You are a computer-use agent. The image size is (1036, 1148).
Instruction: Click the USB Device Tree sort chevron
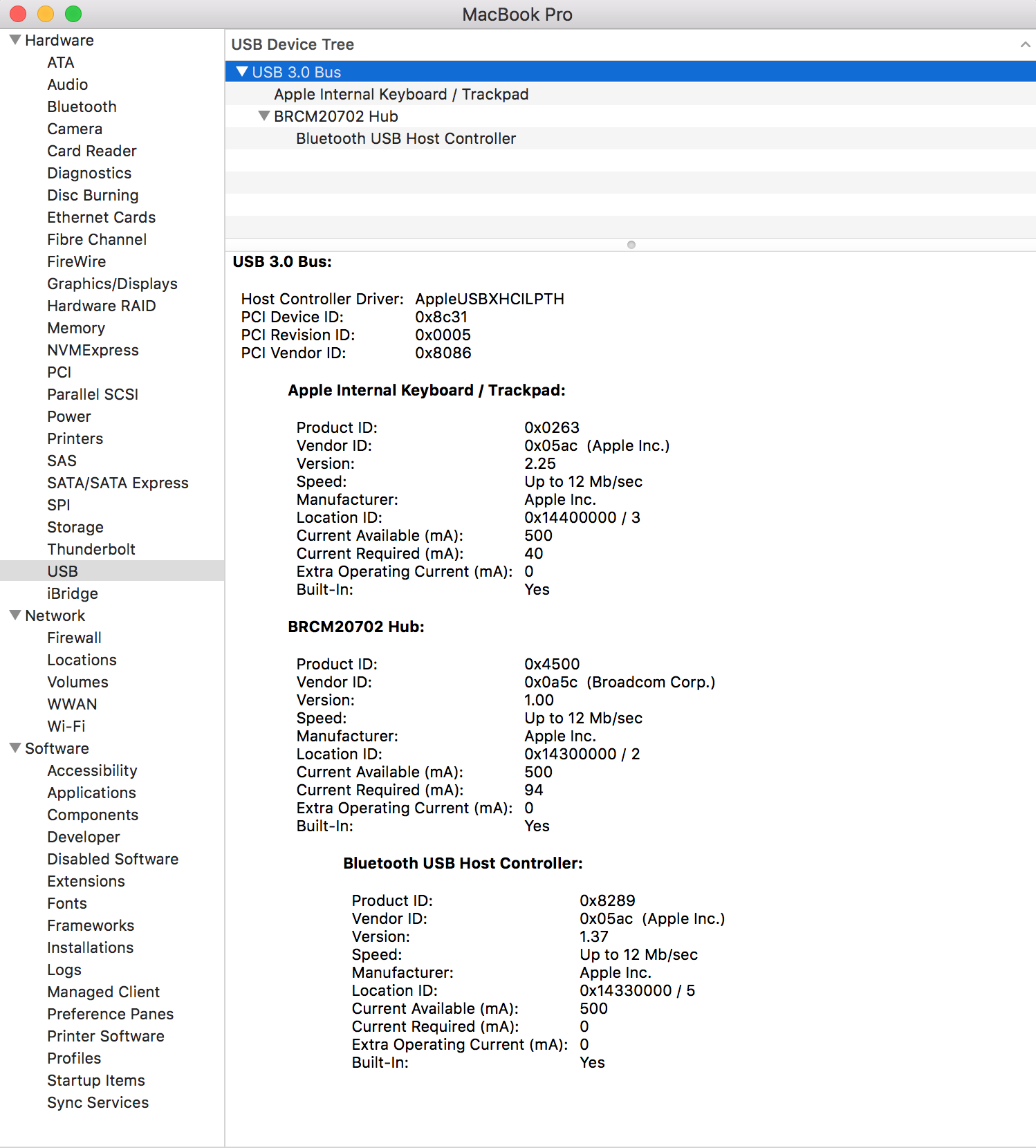click(1025, 45)
